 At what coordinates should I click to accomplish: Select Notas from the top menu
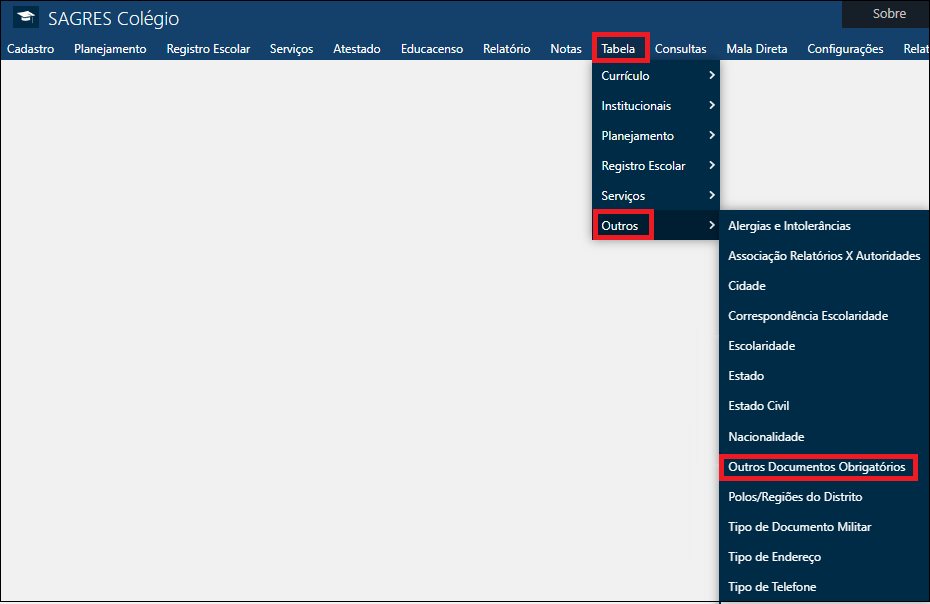[566, 47]
